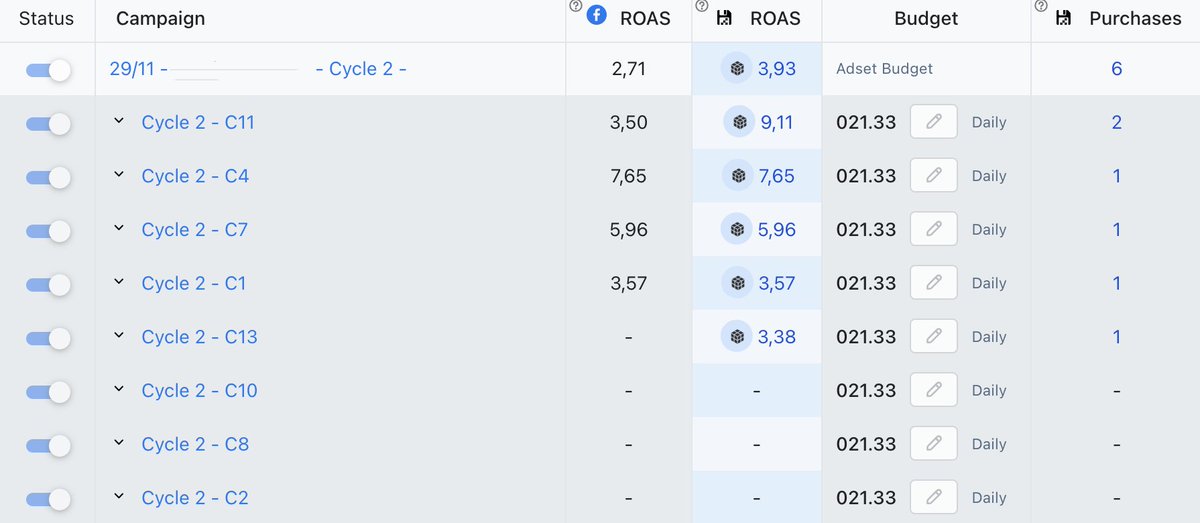Click the 3,38 ROAS value for C13

(776, 337)
